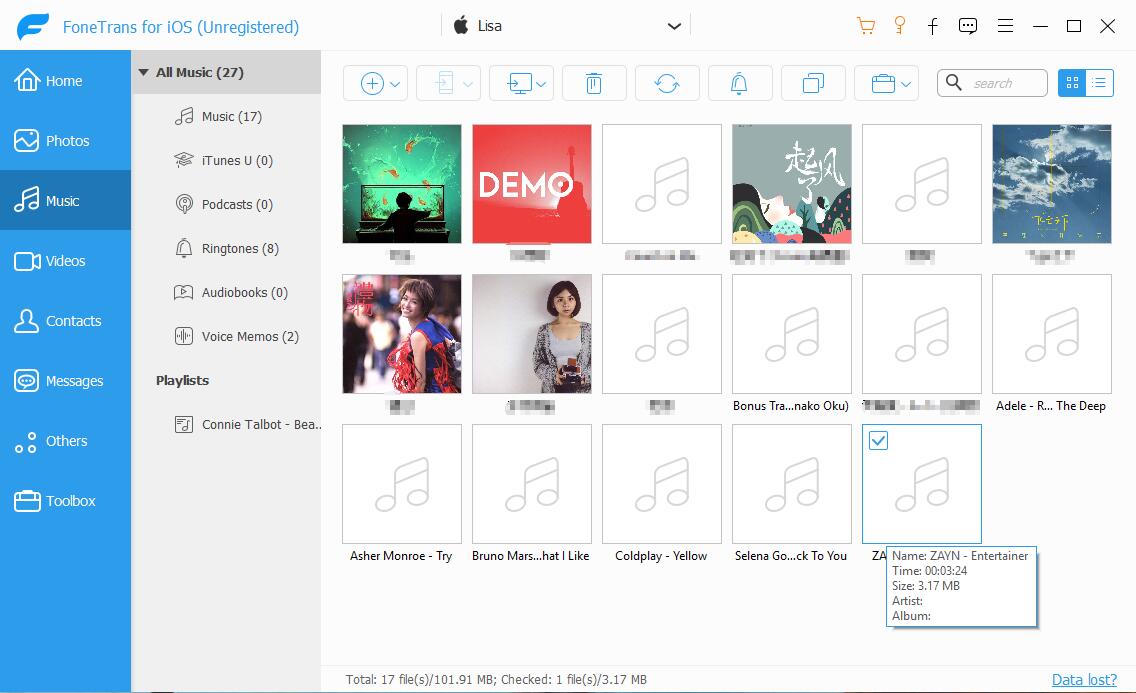Screen dimensions: 1136x693
Task: Open the Home section in sidebar
Action: [x=65, y=80]
